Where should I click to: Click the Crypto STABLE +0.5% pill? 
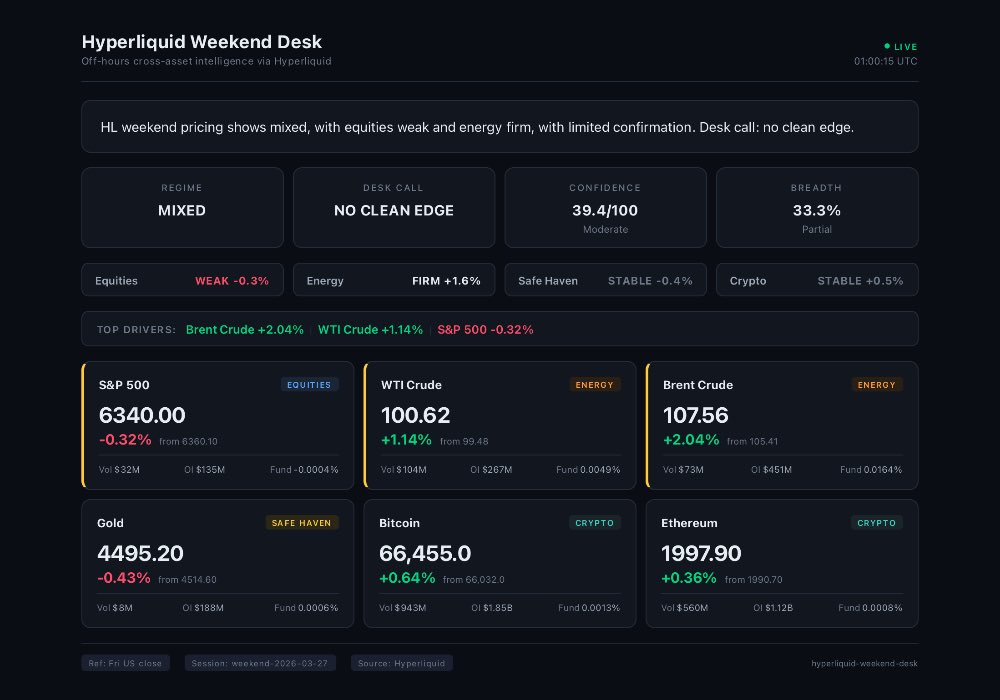(817, 280)
